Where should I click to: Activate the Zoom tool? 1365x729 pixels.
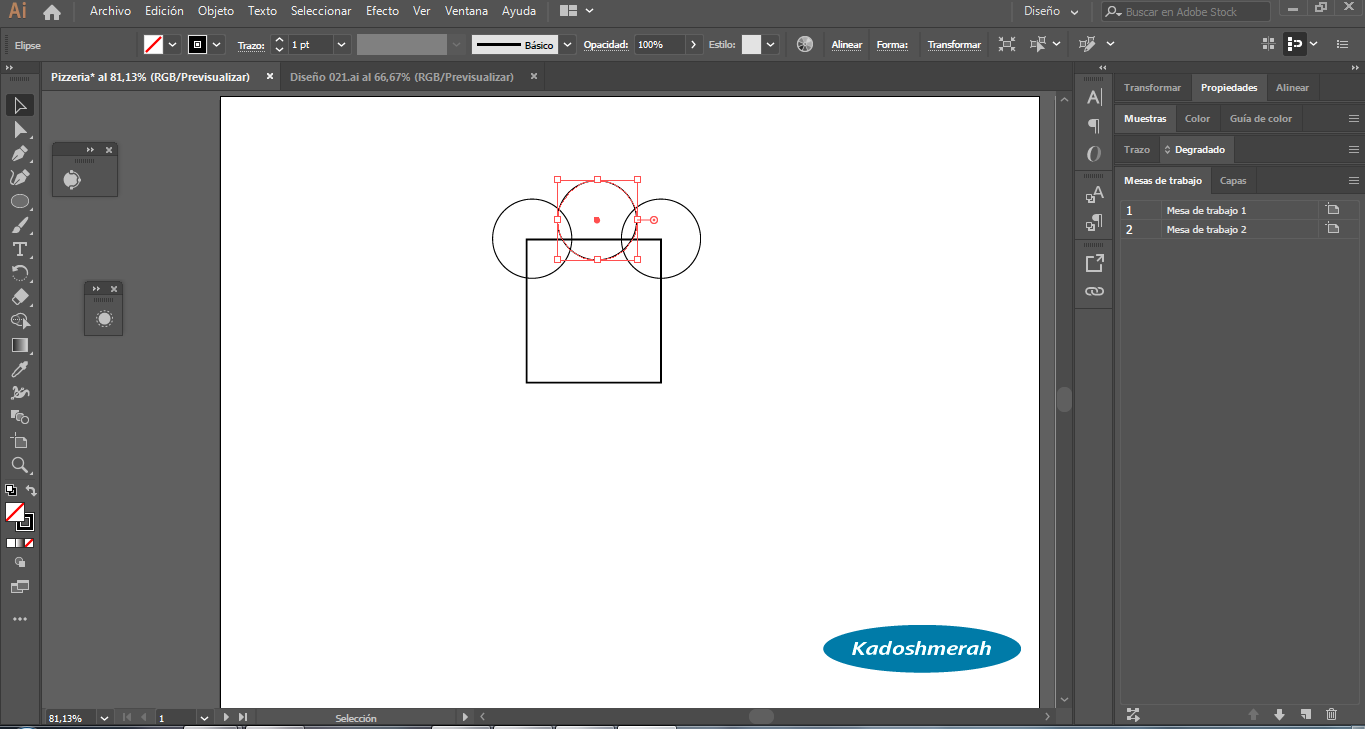[x=19, y=465]
